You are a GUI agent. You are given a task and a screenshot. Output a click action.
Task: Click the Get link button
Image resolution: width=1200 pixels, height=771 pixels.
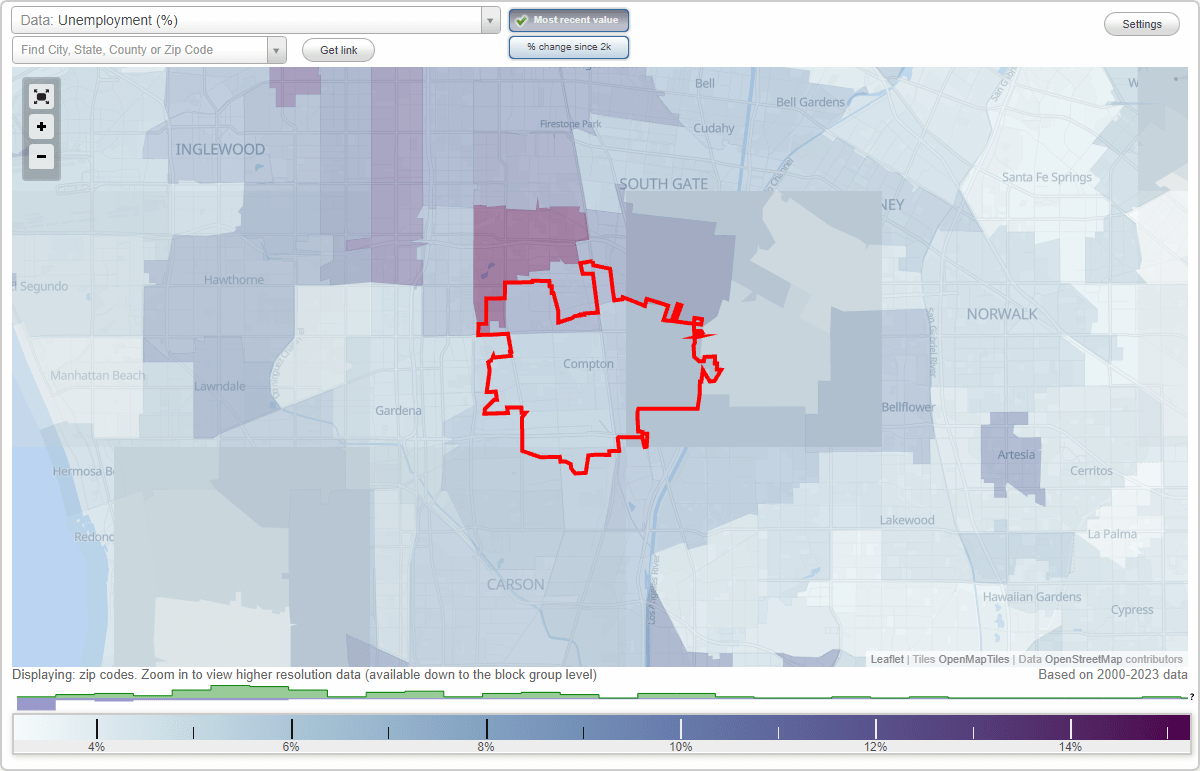pos(338,50)
